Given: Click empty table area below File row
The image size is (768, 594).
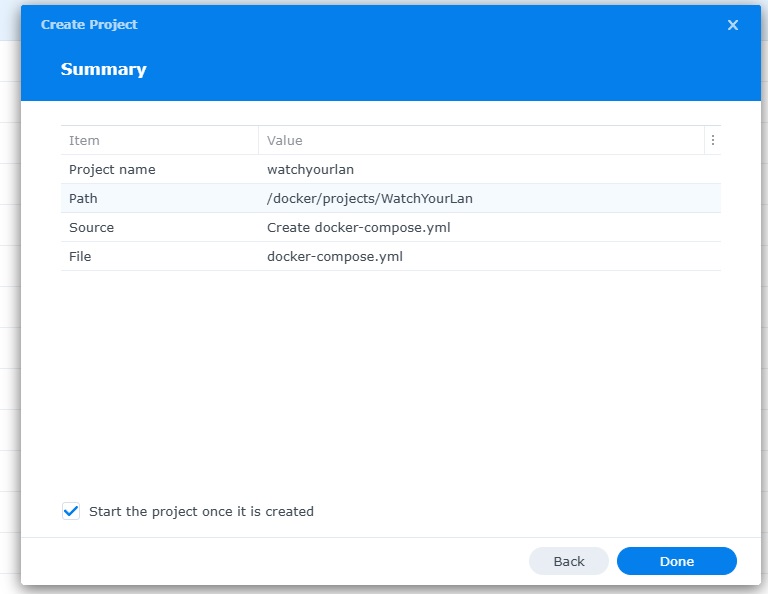Looking at the screenshot, I should click(390, 370).
